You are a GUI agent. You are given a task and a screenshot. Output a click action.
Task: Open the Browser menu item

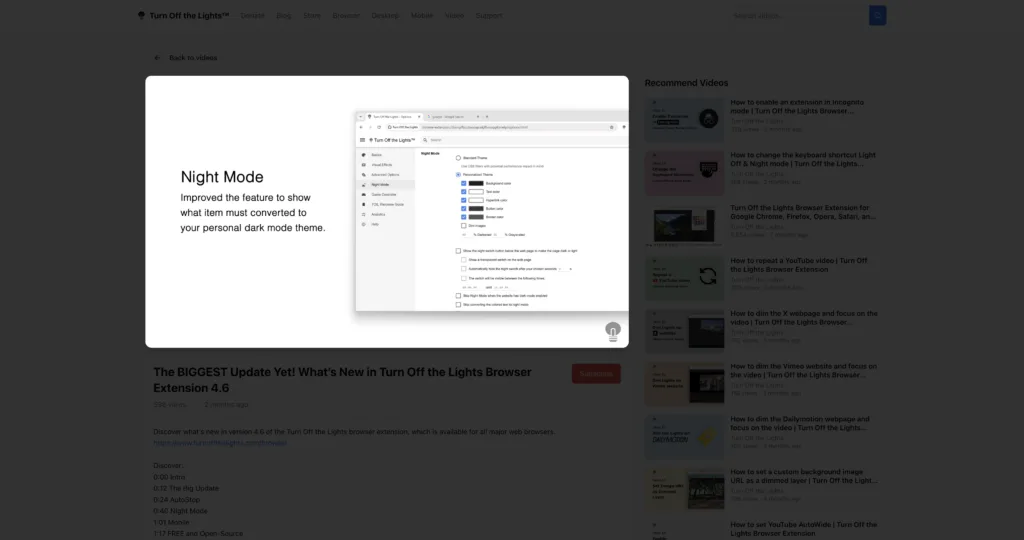(345, 16)
